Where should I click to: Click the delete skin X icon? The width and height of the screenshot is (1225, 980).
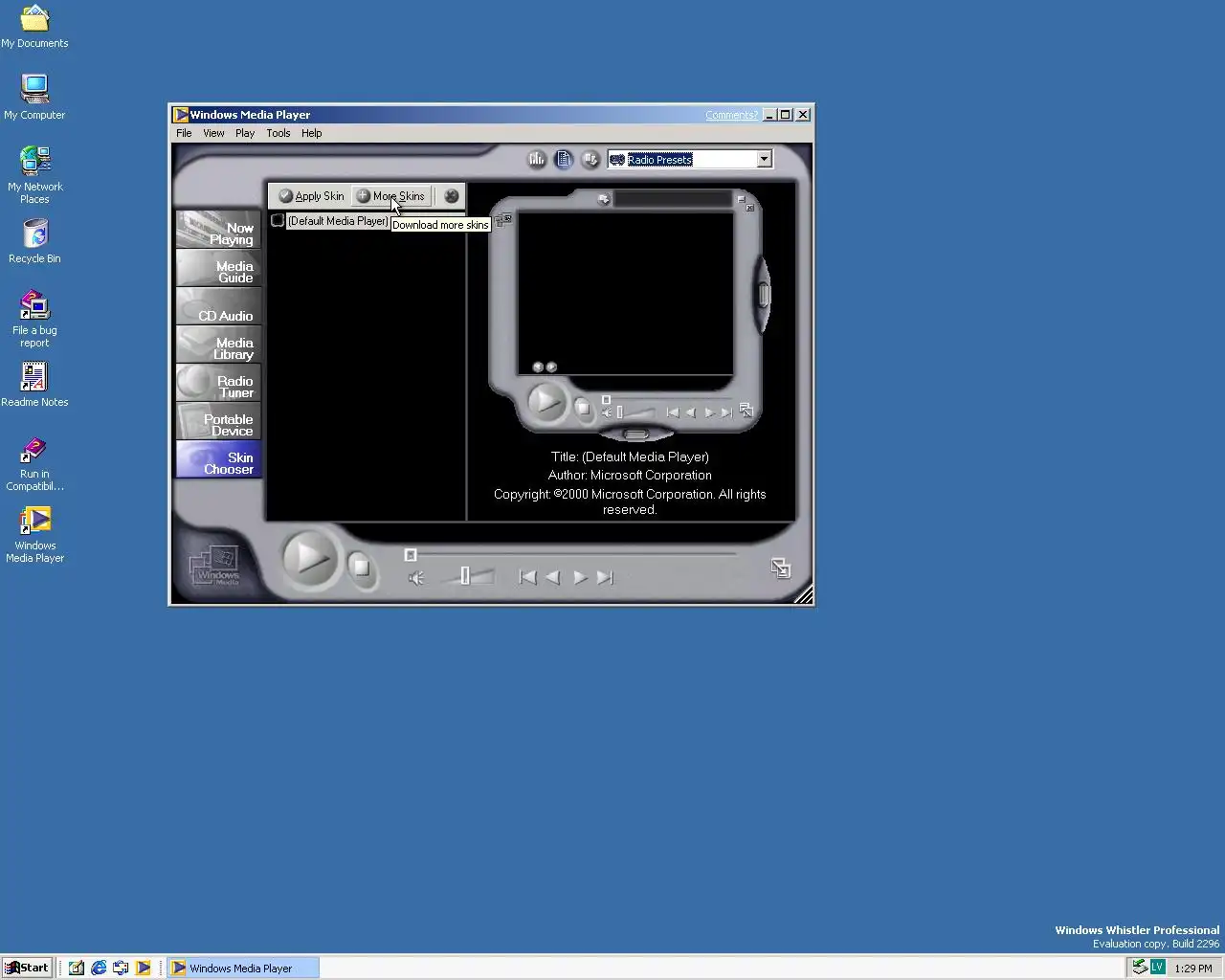coord(452,196)
